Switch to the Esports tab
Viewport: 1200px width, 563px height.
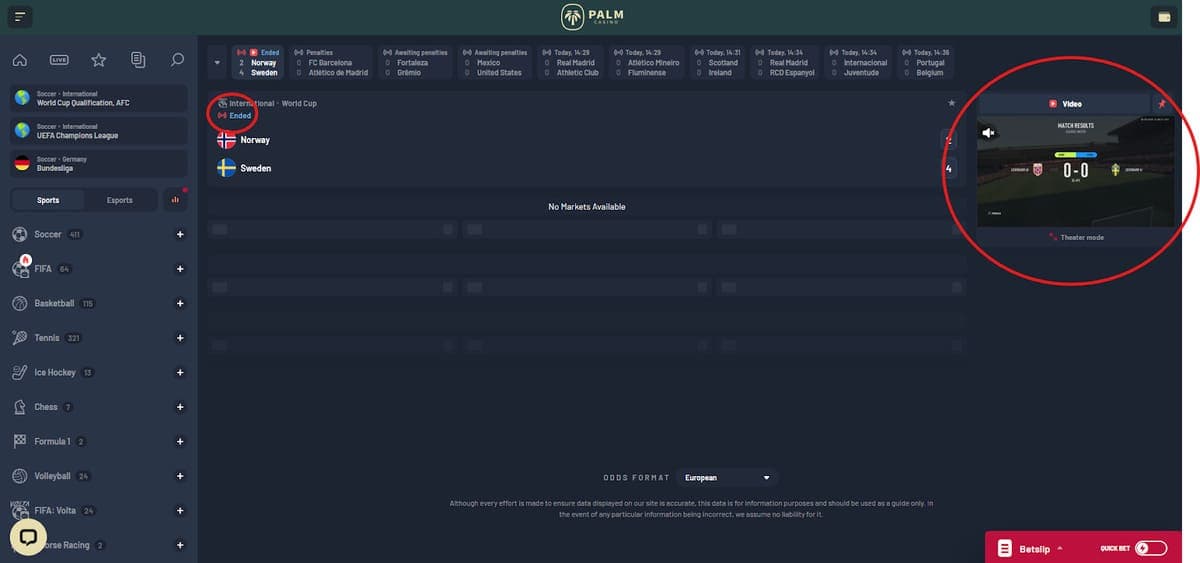(120, 200)
